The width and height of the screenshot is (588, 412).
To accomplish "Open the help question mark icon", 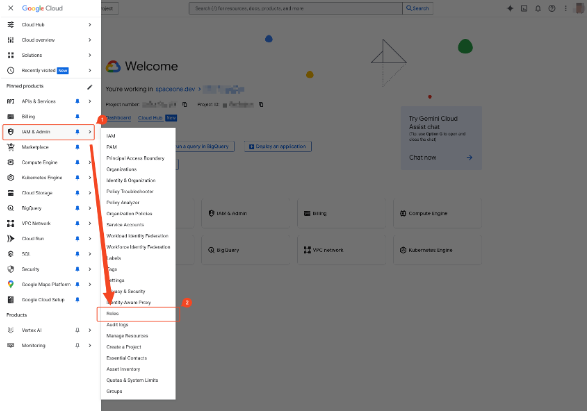I will point(552,8).
